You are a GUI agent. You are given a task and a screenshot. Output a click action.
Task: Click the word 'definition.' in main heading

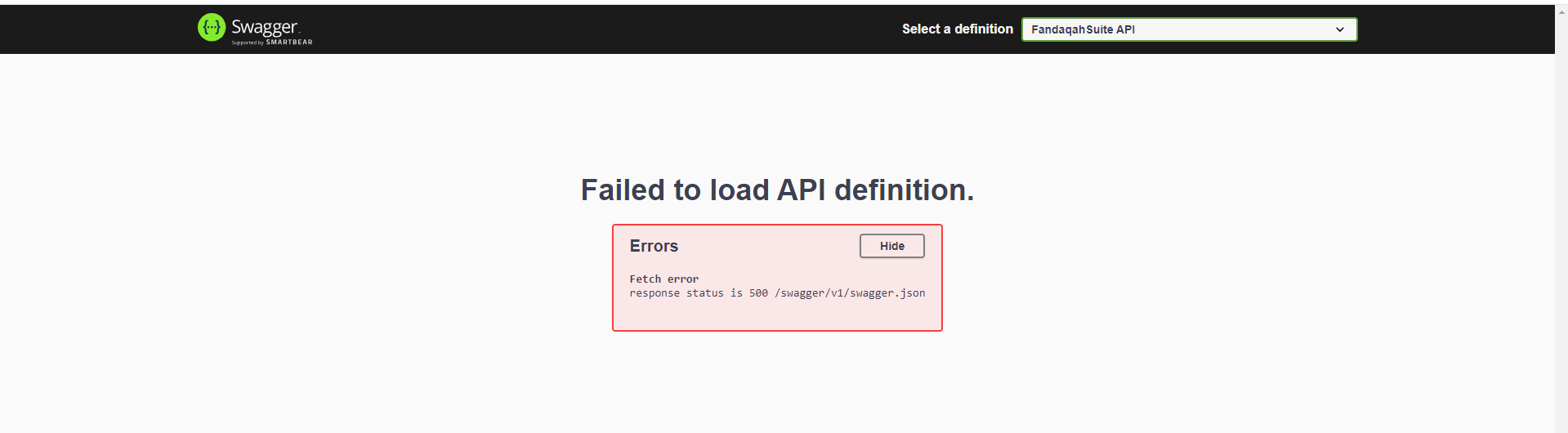tap(904, 190)
